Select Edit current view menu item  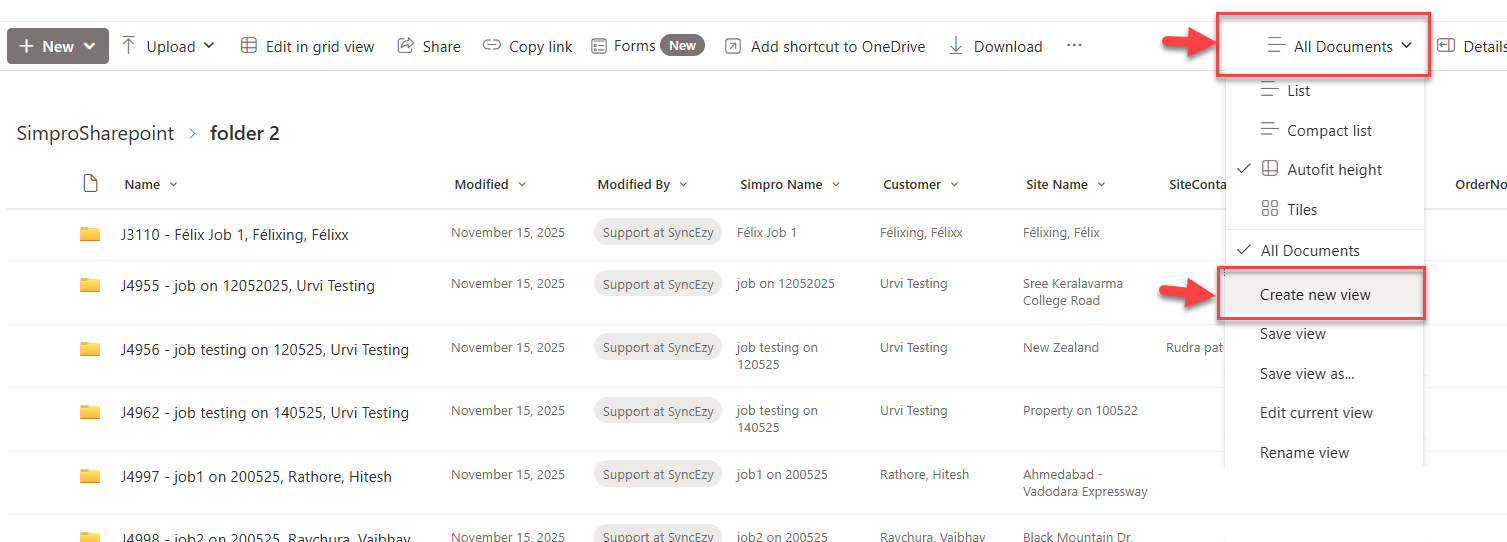1316,413
